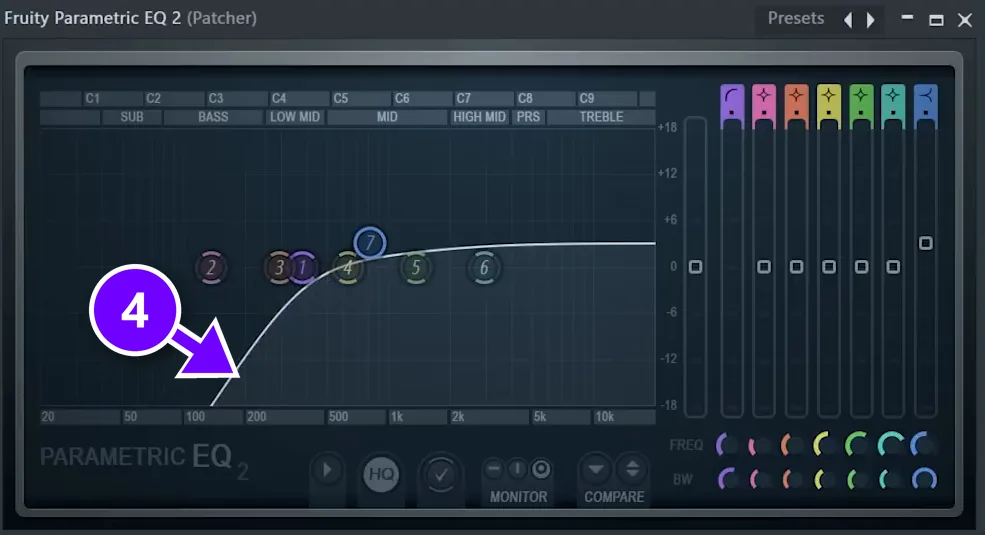Click the band 2 level slider handle
The height and width of the screenshot is (535, 985).
[764, 267]
